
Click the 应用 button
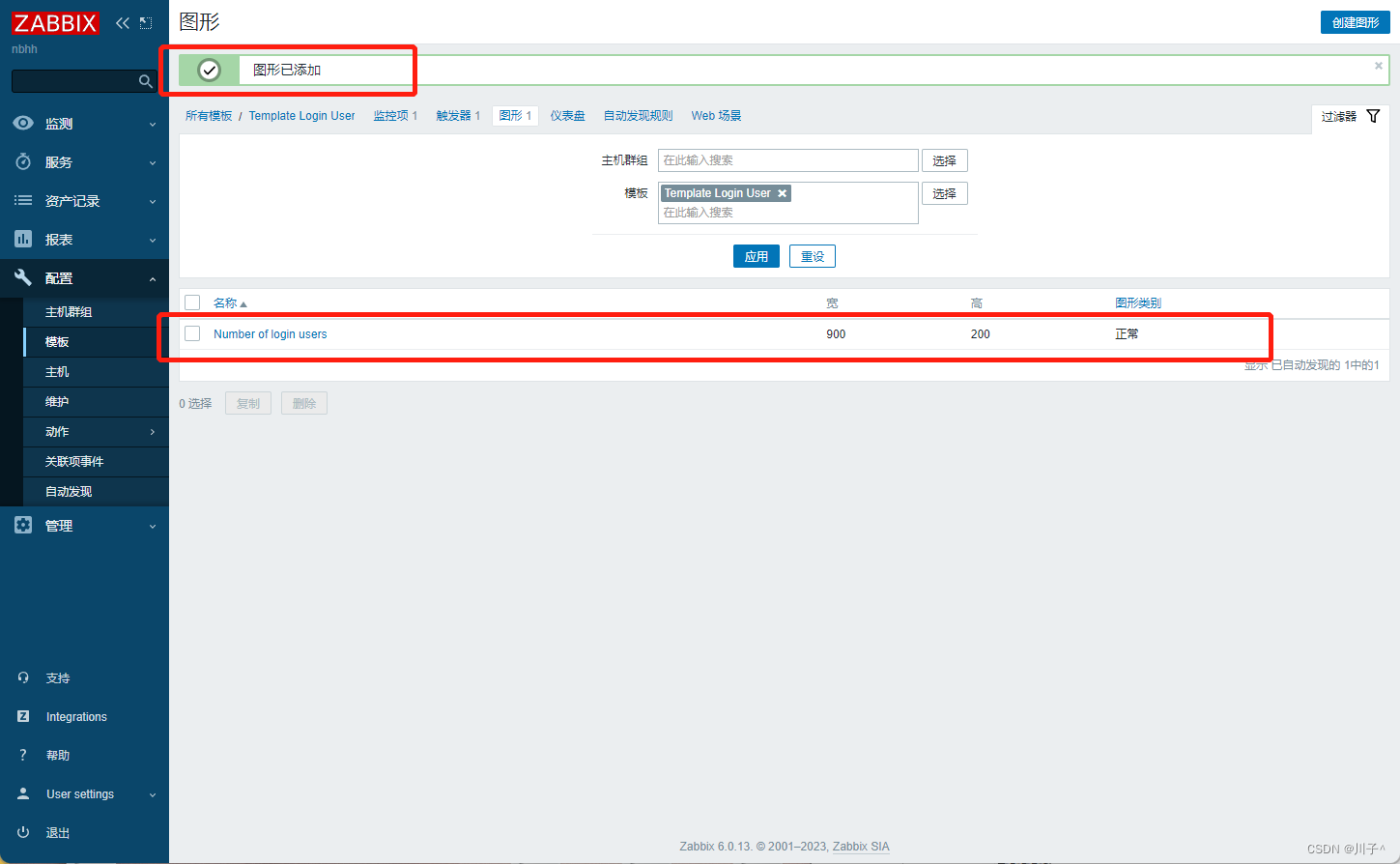pos(756,256)
